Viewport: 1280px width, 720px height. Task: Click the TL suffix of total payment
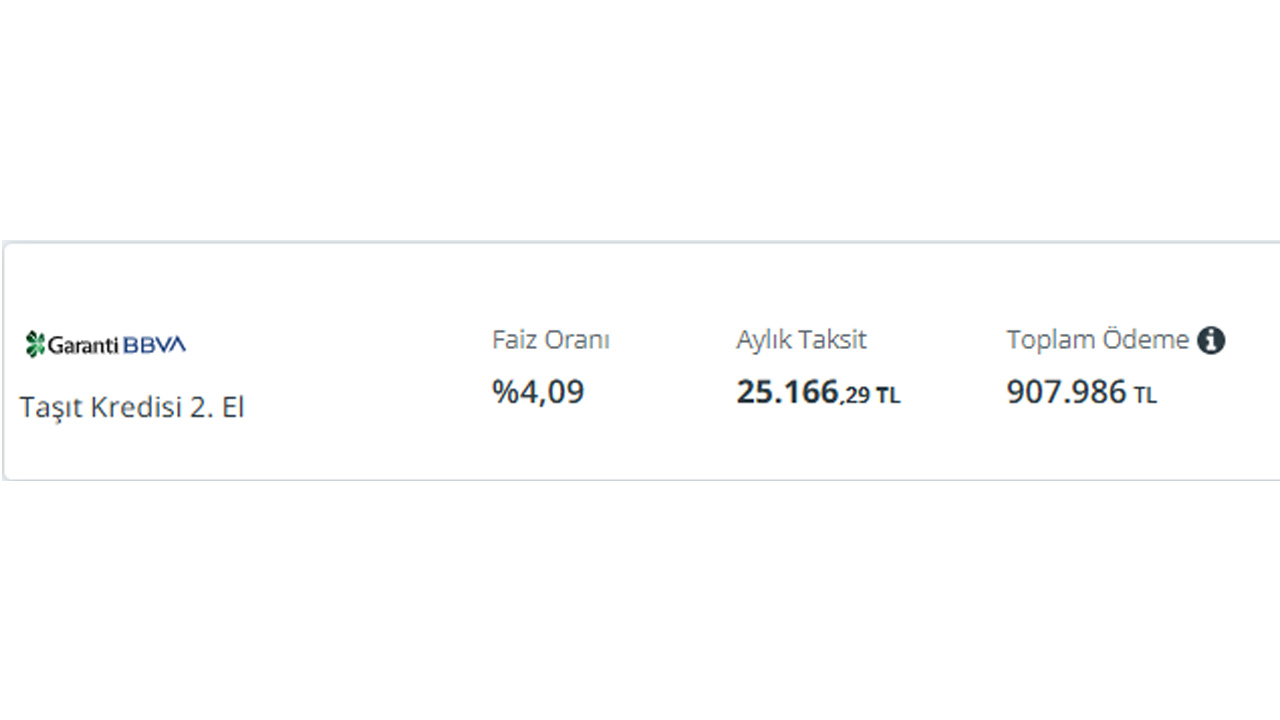[1145, 396]
